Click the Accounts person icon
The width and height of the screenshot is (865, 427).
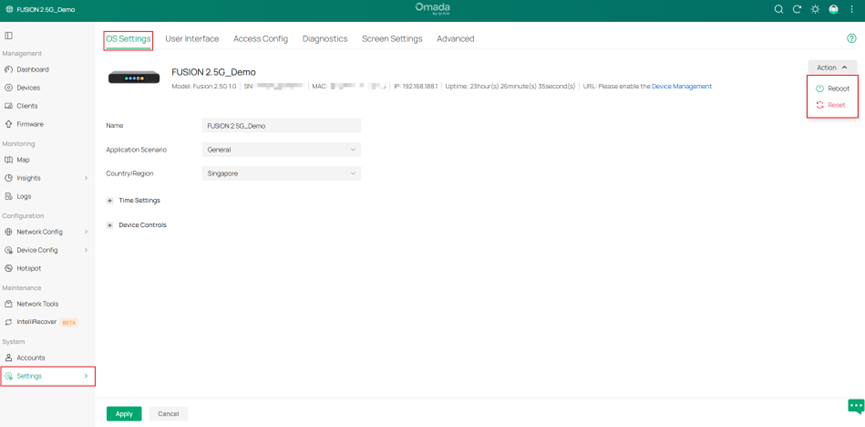(8, 358)
